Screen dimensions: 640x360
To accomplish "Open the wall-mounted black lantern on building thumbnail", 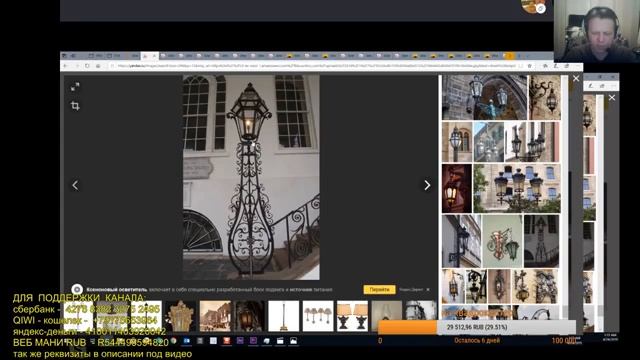I will (461, 241).
